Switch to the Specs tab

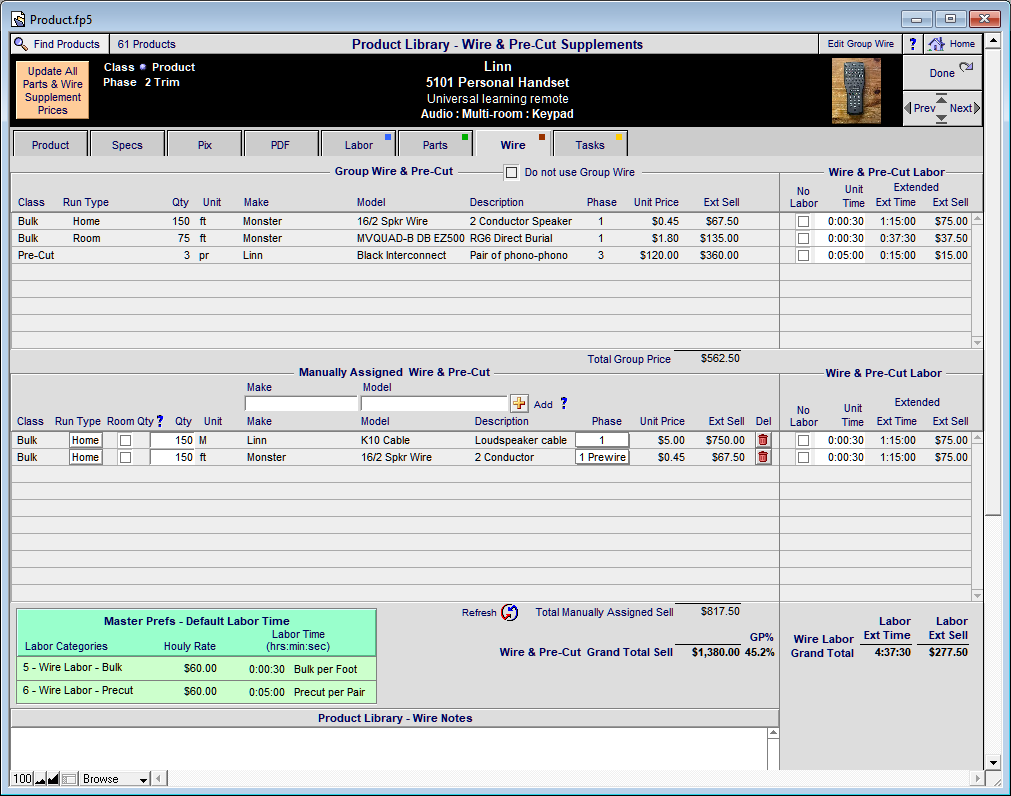[x=127, y=144]
